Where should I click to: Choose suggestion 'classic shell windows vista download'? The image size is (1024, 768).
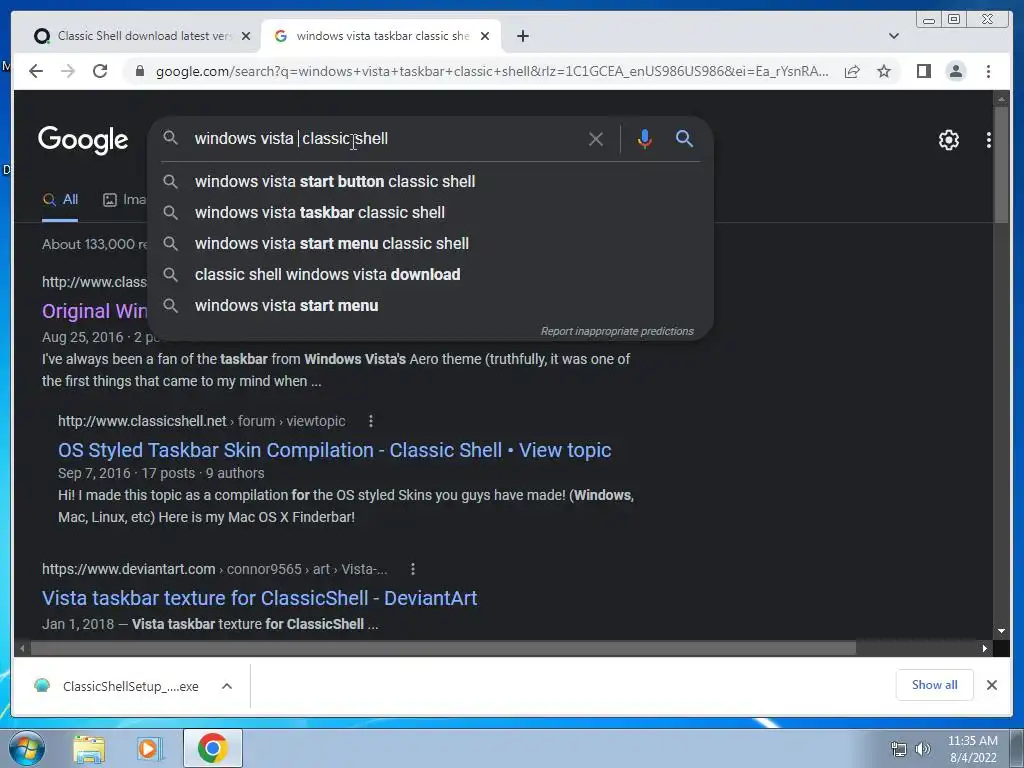click(430, 274)
